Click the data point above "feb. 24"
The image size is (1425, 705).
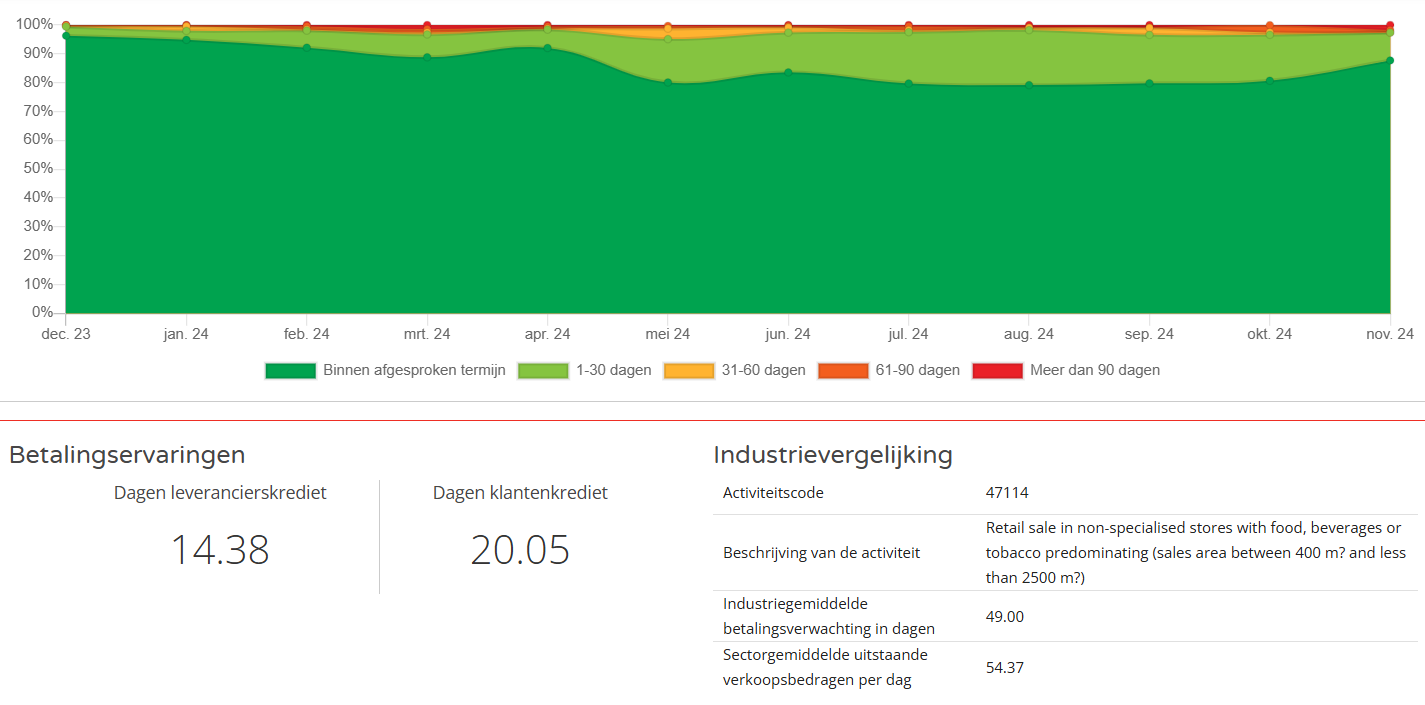tap(306, 46)
